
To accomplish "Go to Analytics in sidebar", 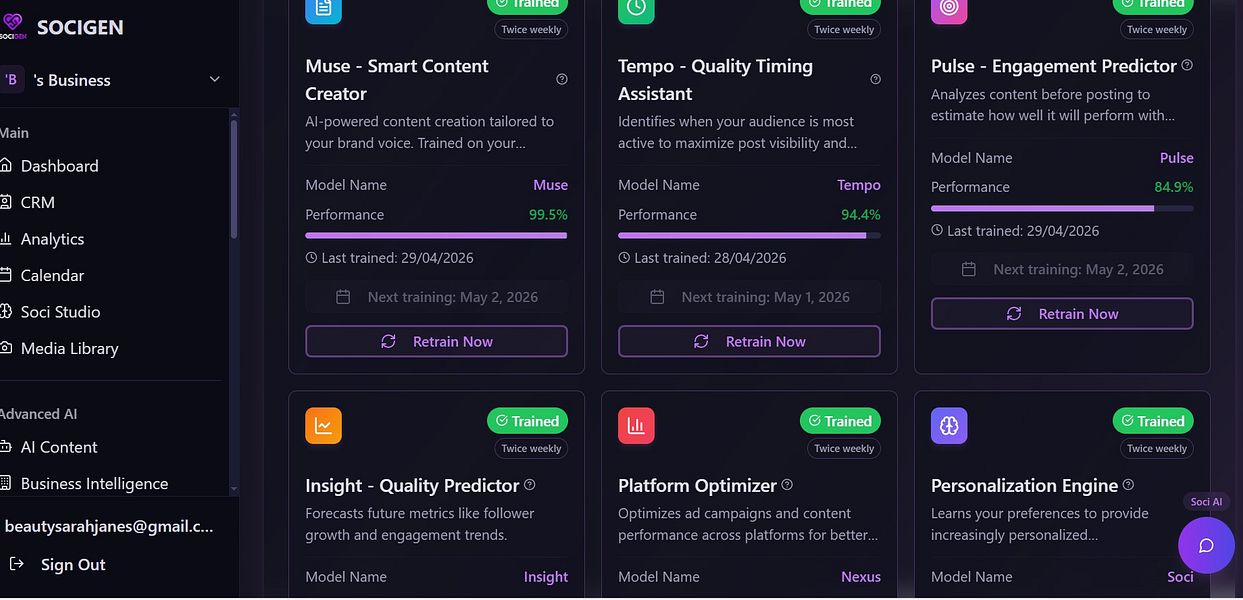I will tap(53, 239).
